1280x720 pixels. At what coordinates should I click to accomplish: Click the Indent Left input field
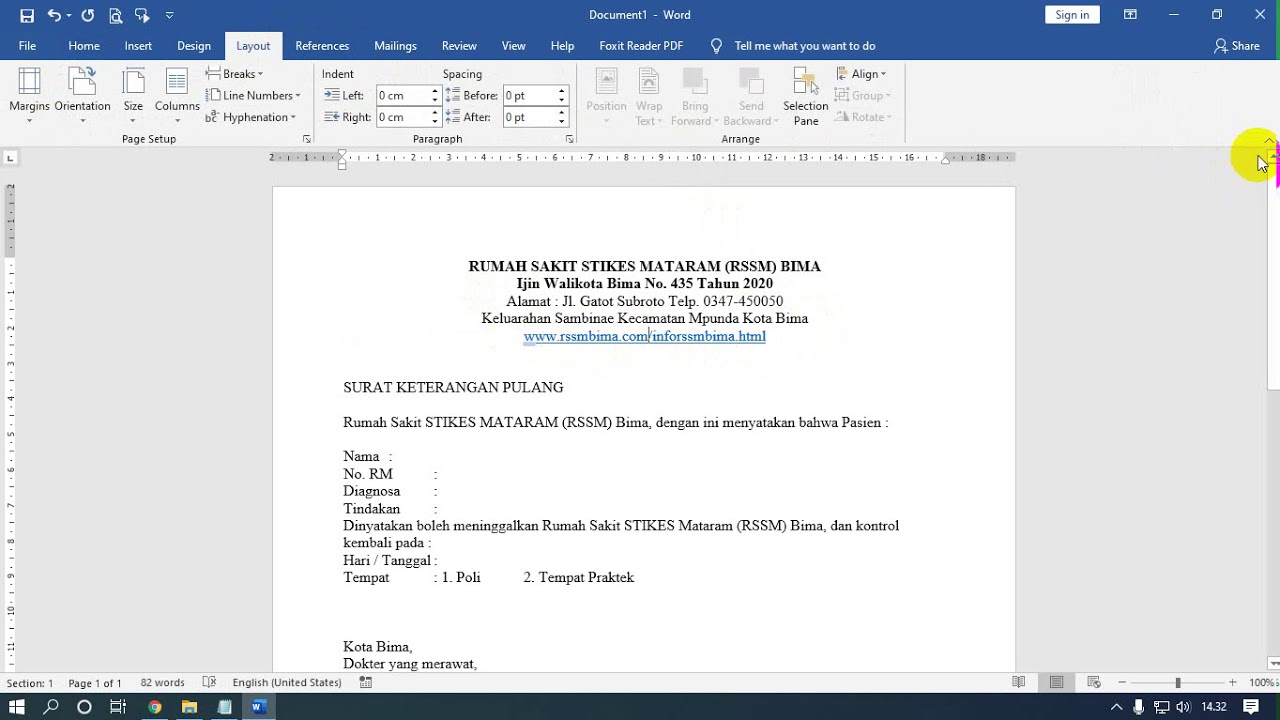pyautogui.click(x=402, y=96)
